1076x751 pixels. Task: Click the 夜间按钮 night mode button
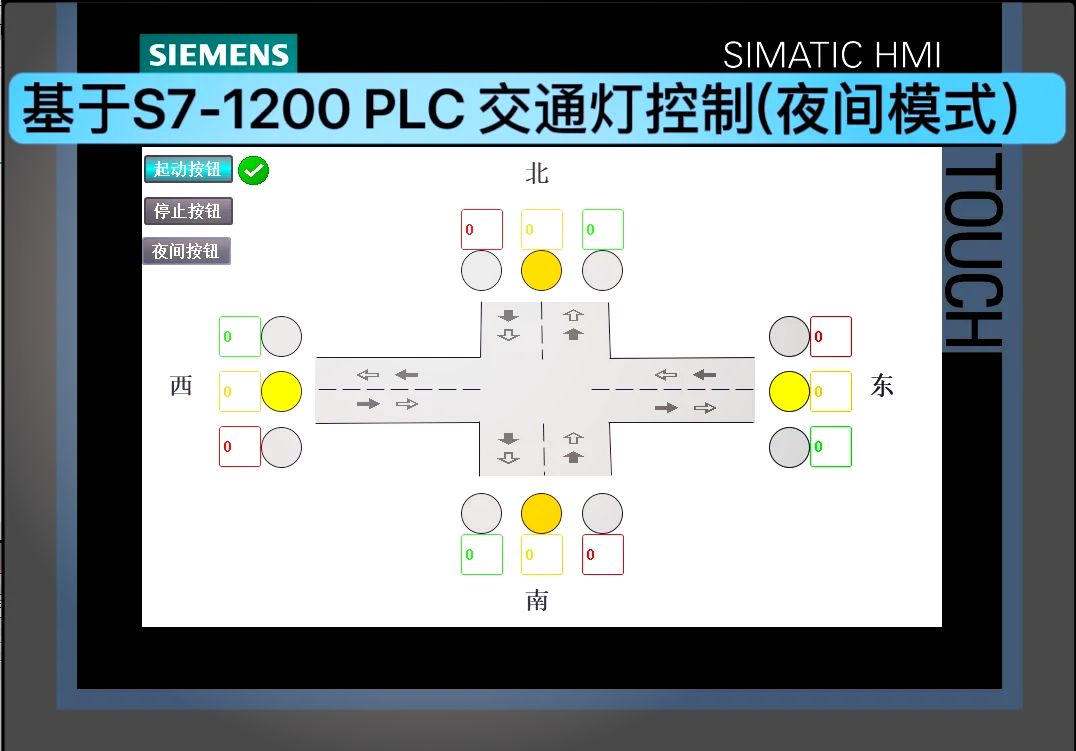pyautogui.click(x=187, y=251)
